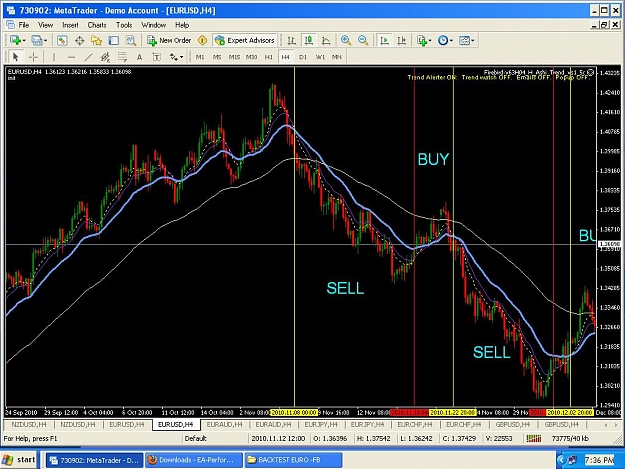Viewport: 625px width, 469px height.
Task: Open the Data Window crosshair-target icon
Action: pyautogui.click(x=79, y=40)
